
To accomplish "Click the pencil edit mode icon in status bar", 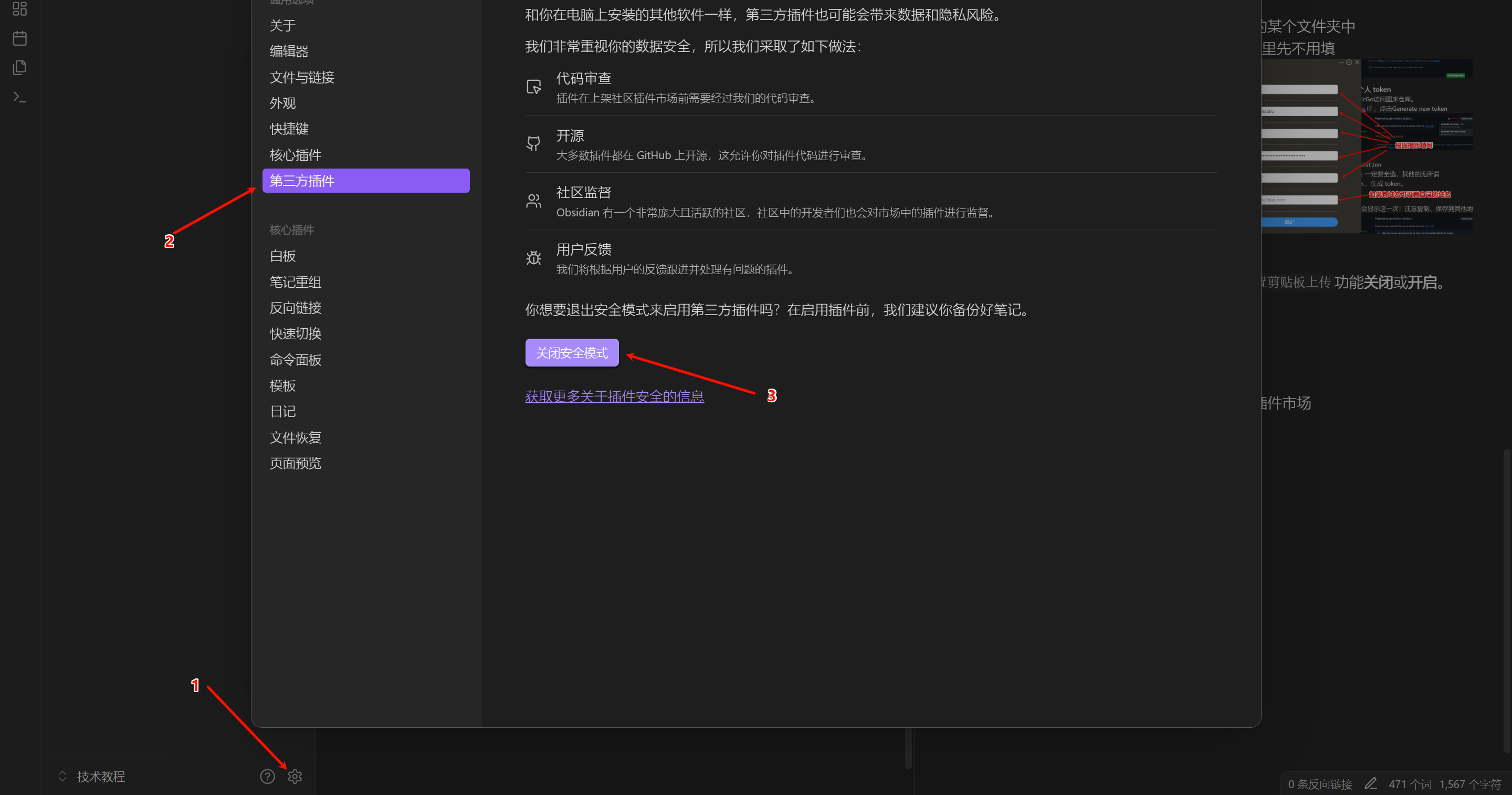I will pyautogui.click(x=1371, y=783).
